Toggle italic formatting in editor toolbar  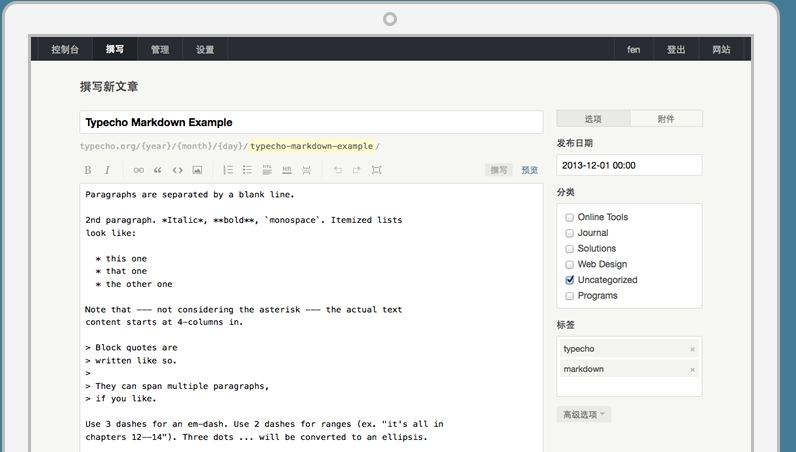pyautogui.click(x=107, y=170)
